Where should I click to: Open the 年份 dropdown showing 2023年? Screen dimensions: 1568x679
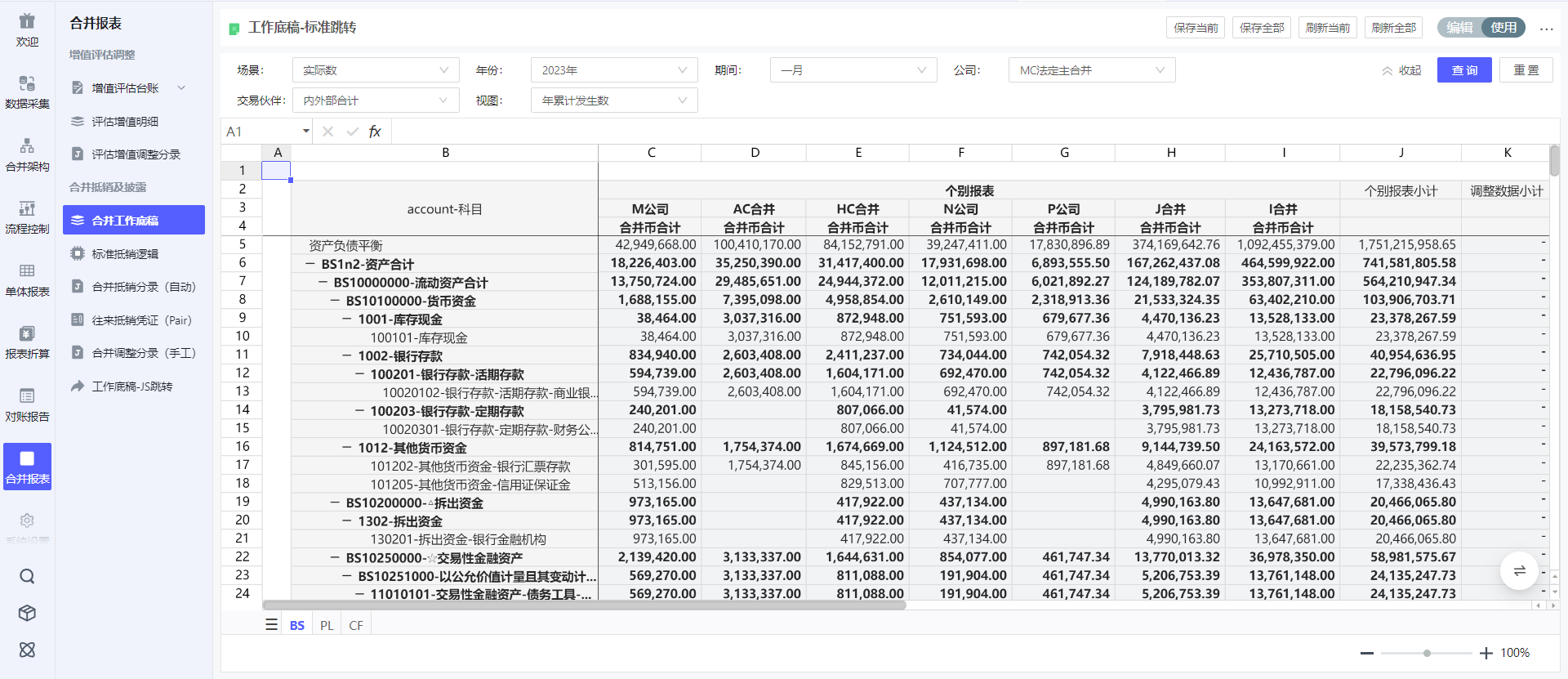[613, 70]
